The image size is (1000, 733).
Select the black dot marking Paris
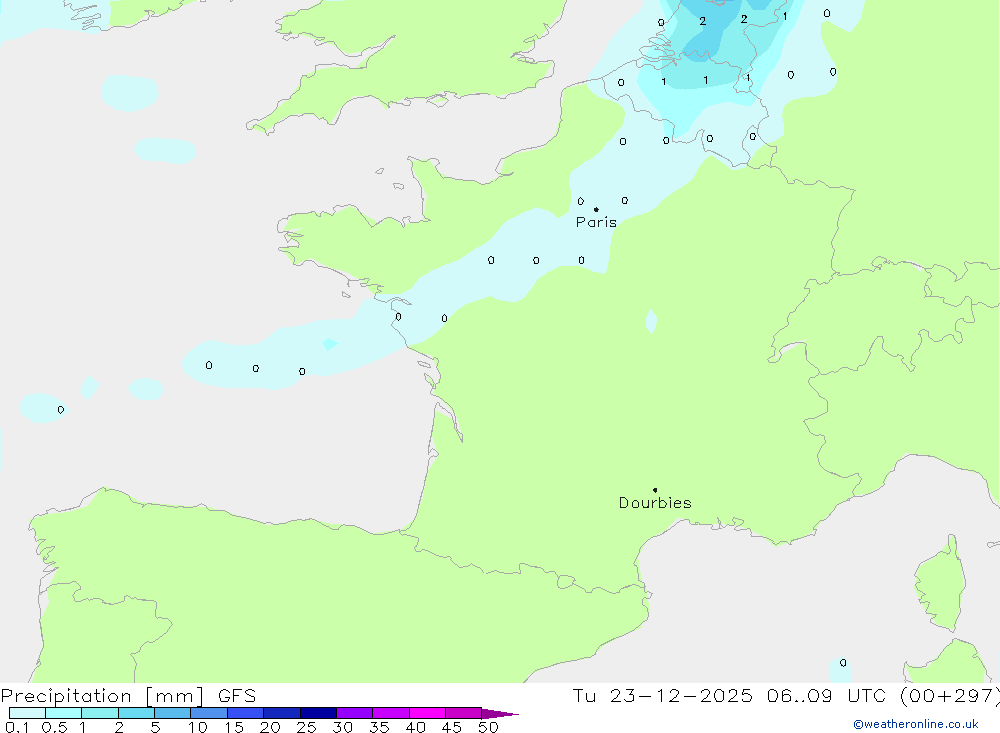[x=596, y=209]
